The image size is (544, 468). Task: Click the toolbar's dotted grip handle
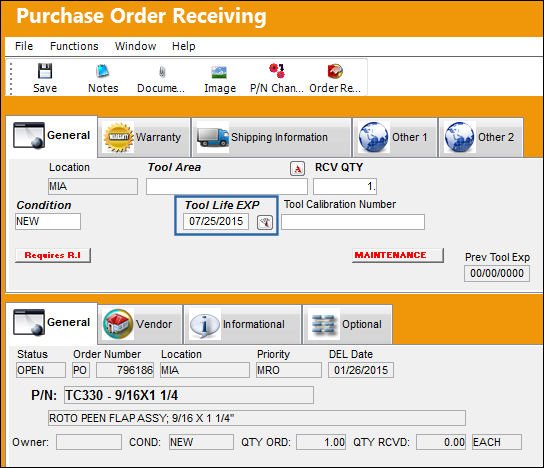[x=11, y=78]
